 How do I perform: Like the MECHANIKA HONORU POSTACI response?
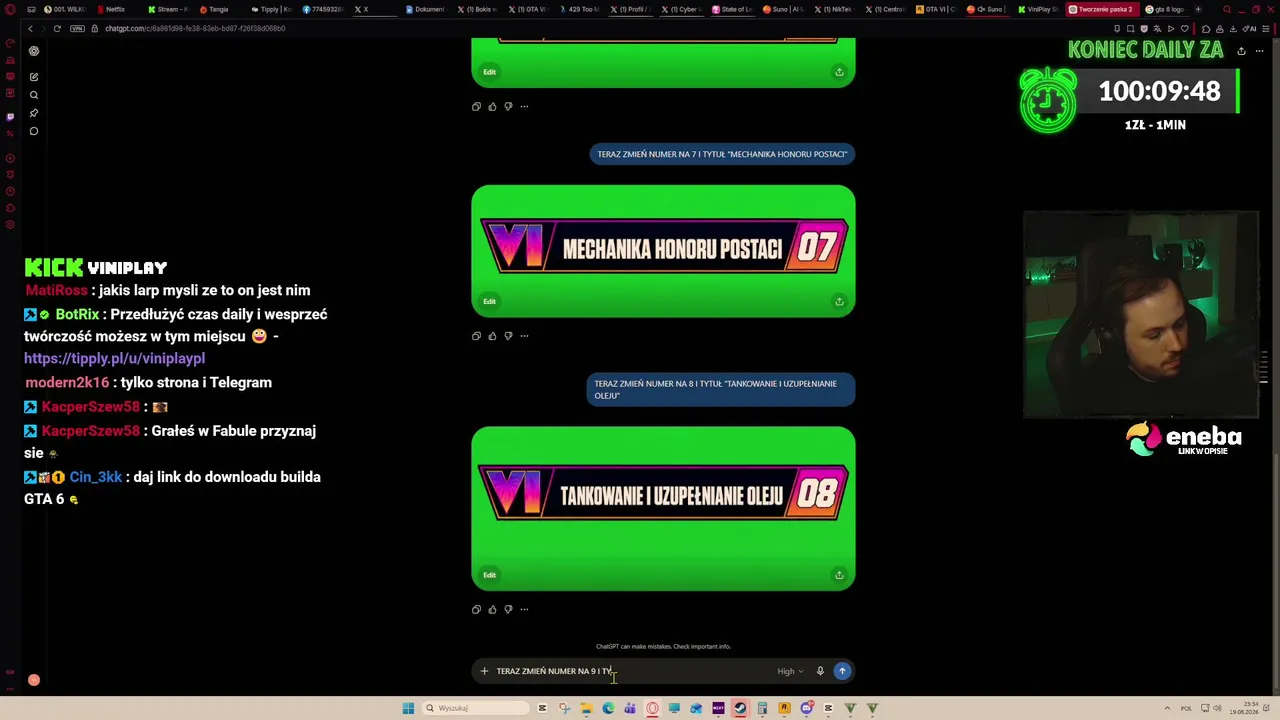tap(492, 336)
